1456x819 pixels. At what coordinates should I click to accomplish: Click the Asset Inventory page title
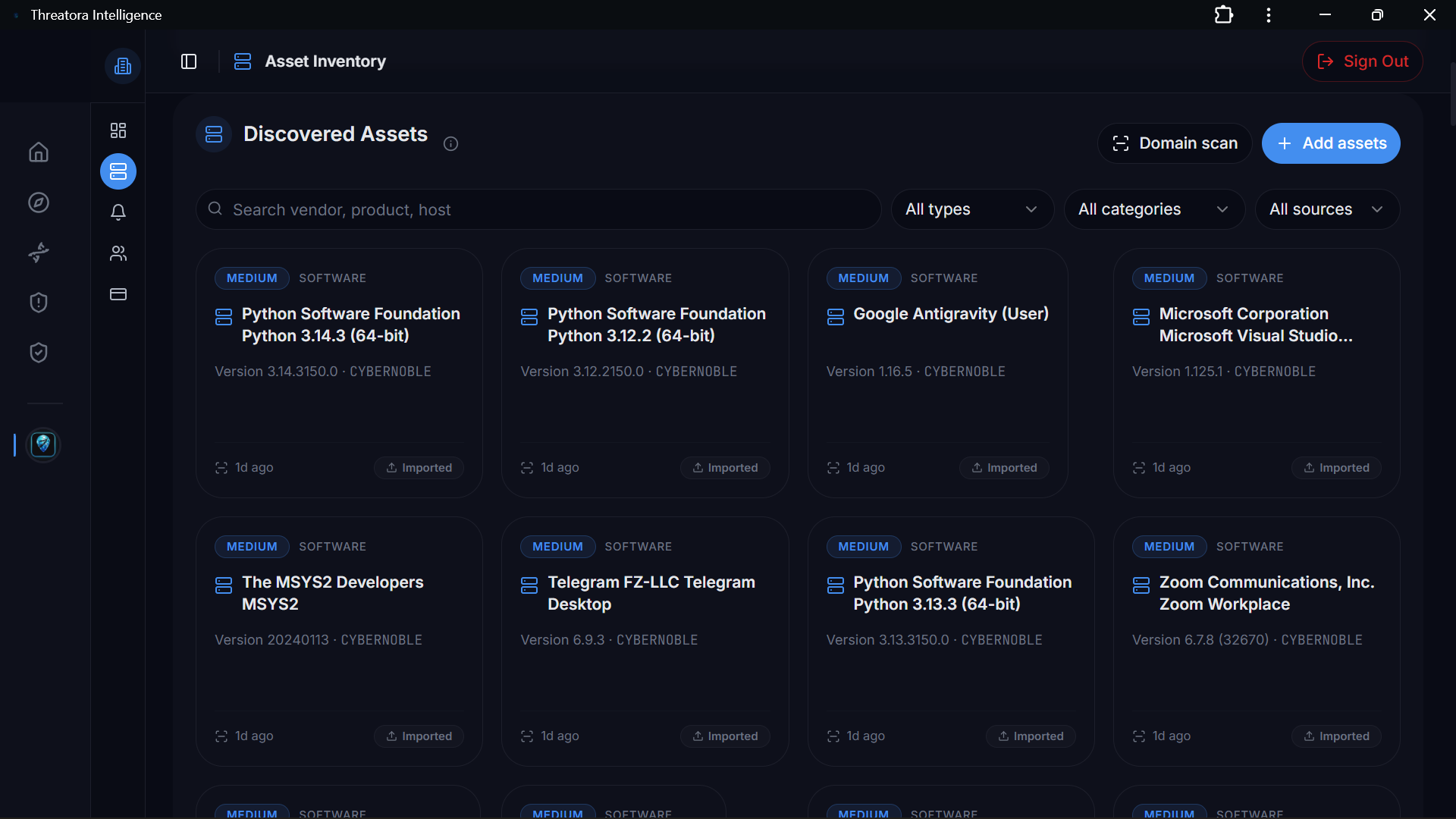point(325,61)
